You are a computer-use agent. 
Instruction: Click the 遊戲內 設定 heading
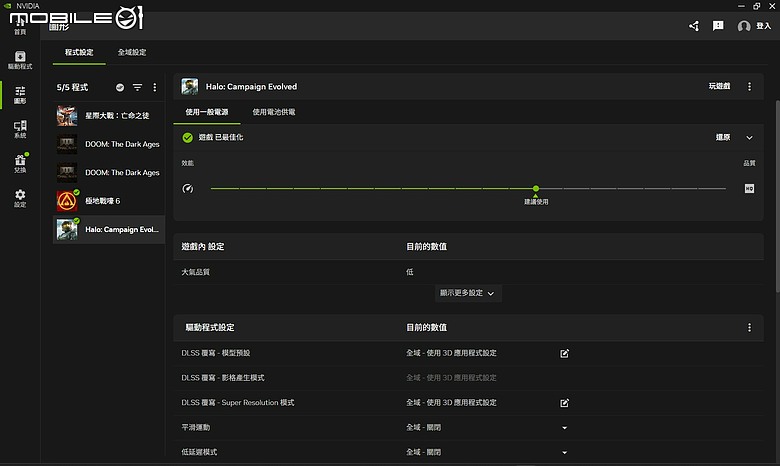[202, 247]
